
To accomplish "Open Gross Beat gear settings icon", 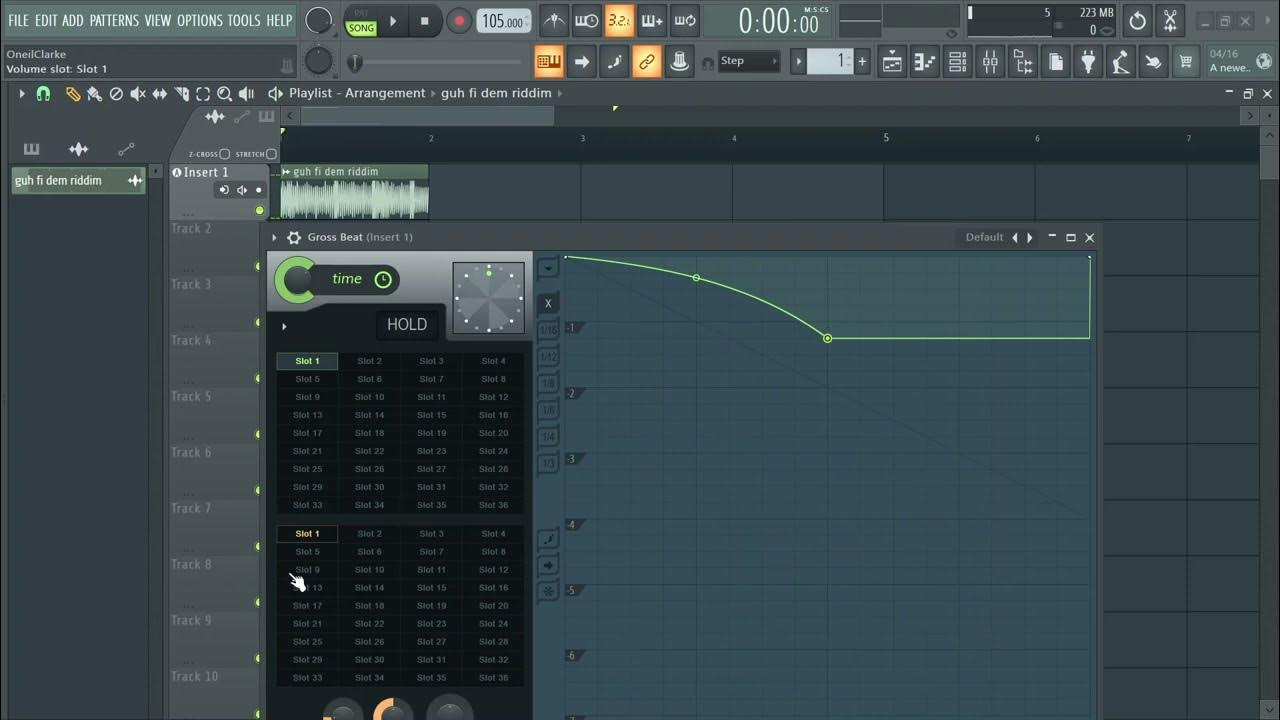I will [x=293, y=237].
